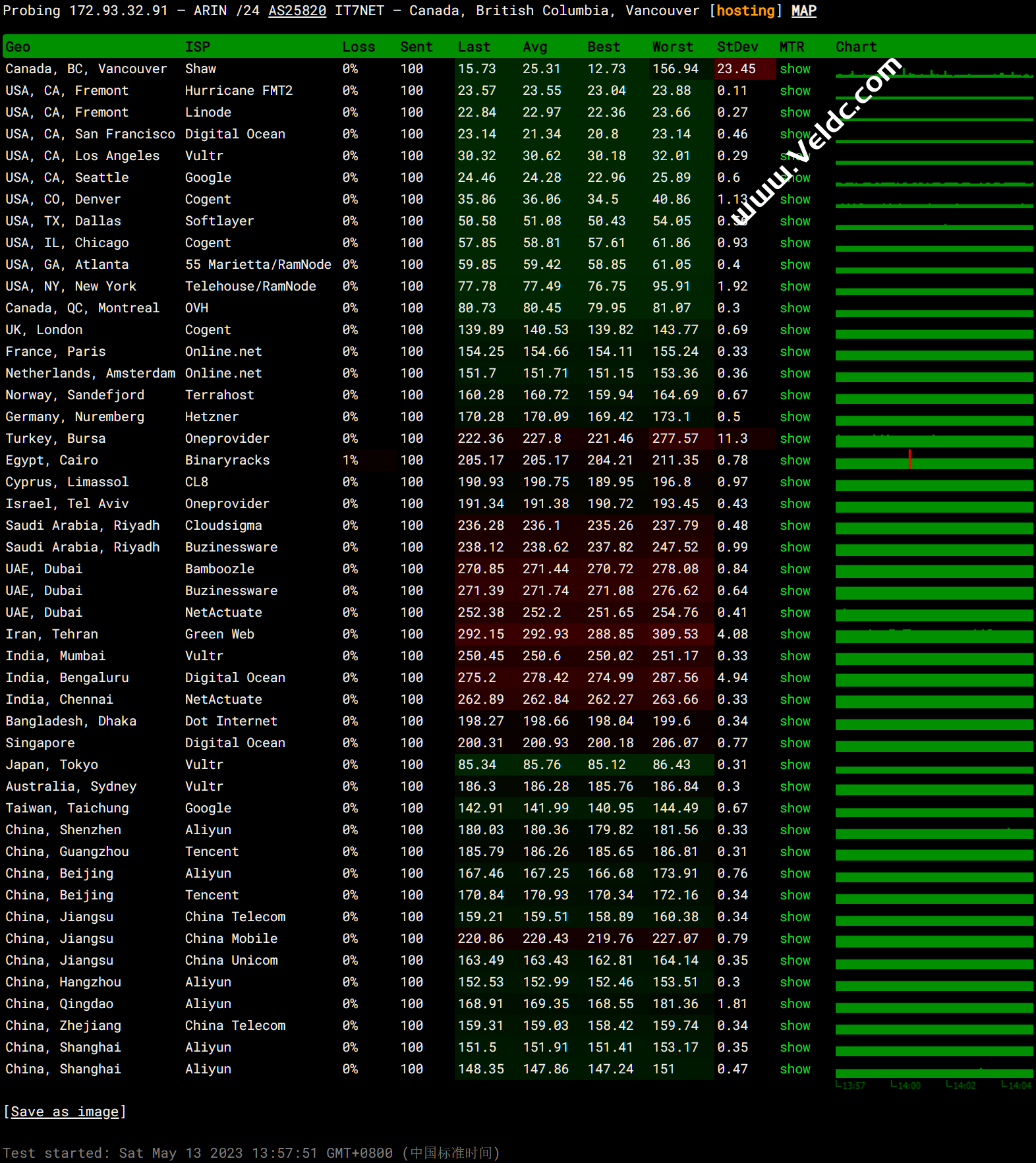Show MTR for Cogent Chicago
The height and width of the screenshot is (1163, 1036).
[795, 242]
